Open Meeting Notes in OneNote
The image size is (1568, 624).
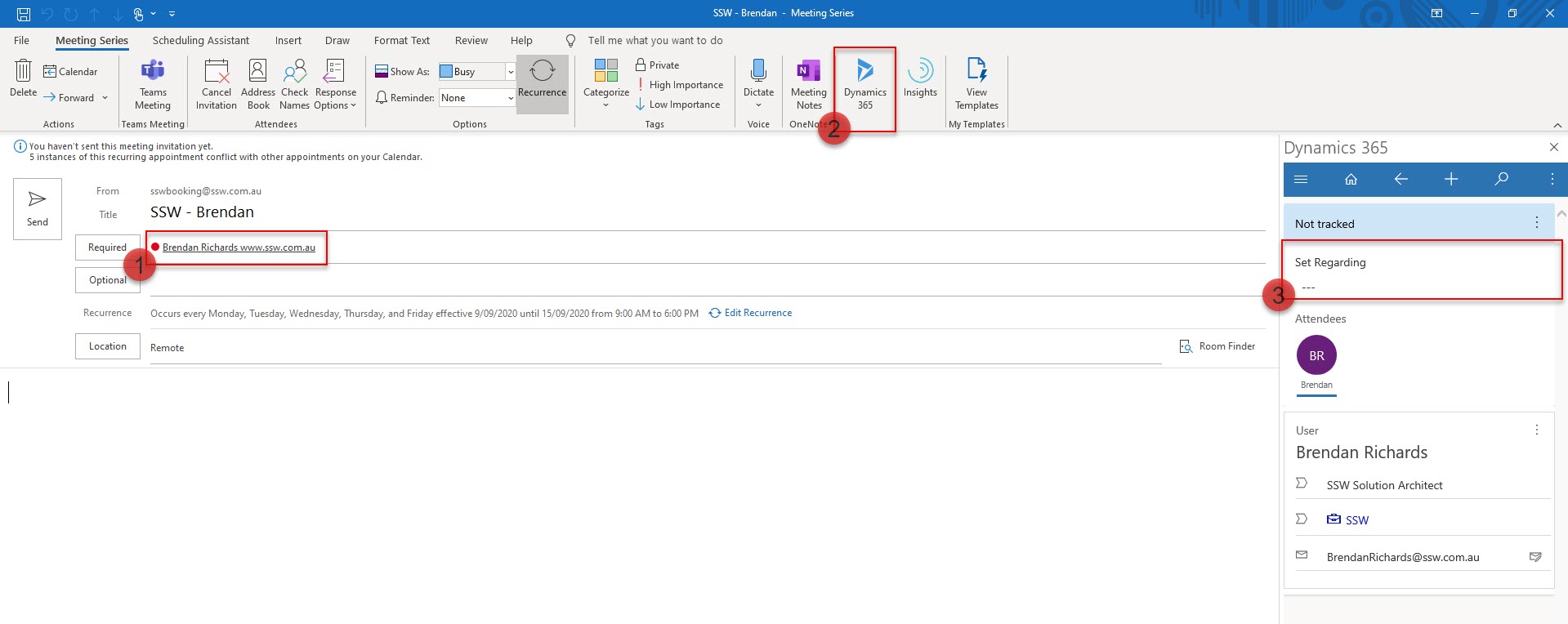(808, 83)
